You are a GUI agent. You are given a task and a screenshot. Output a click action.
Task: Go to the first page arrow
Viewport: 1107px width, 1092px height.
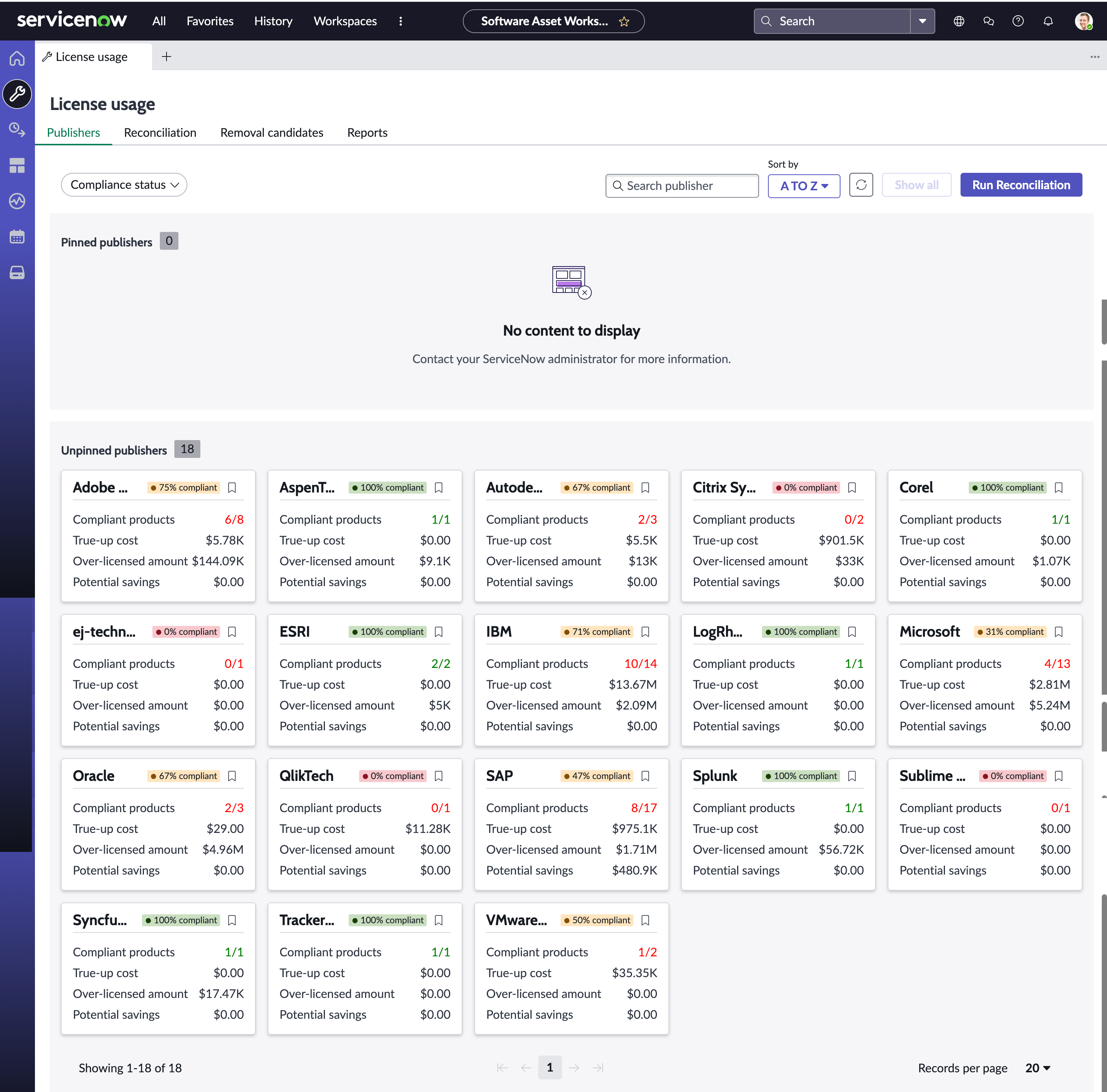[503, 1067]
